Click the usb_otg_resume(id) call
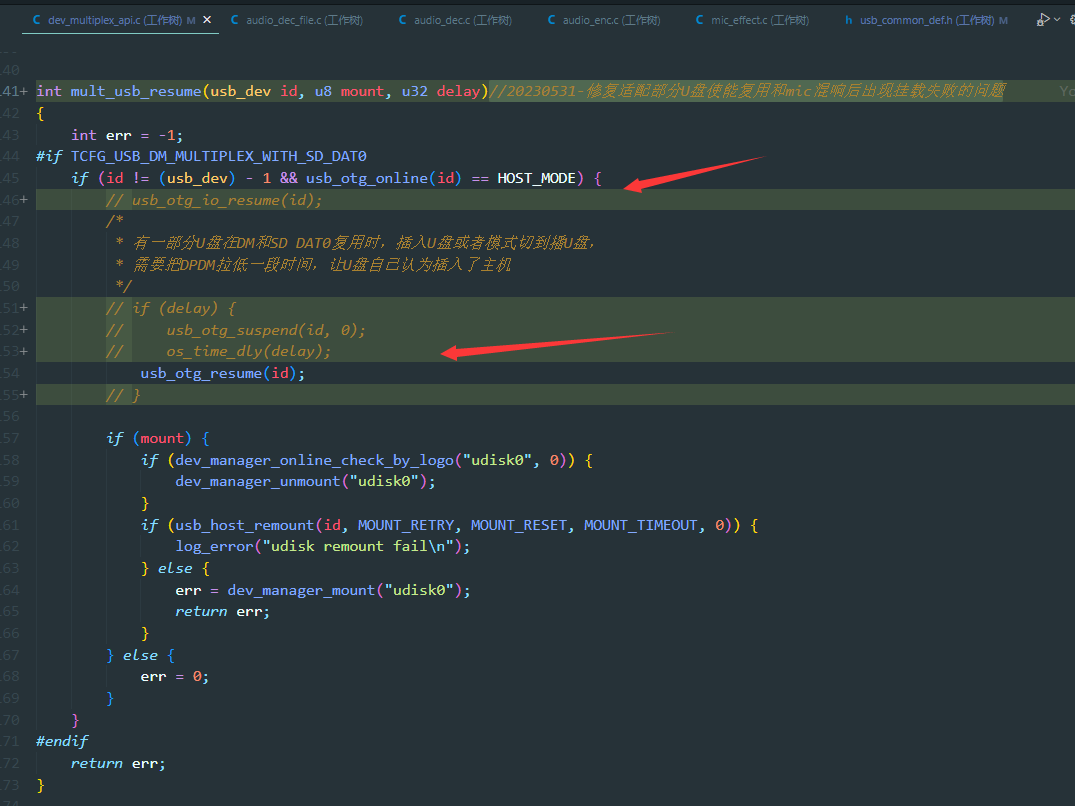Screen dimensions: 1075x806 (x=223, y=374)
